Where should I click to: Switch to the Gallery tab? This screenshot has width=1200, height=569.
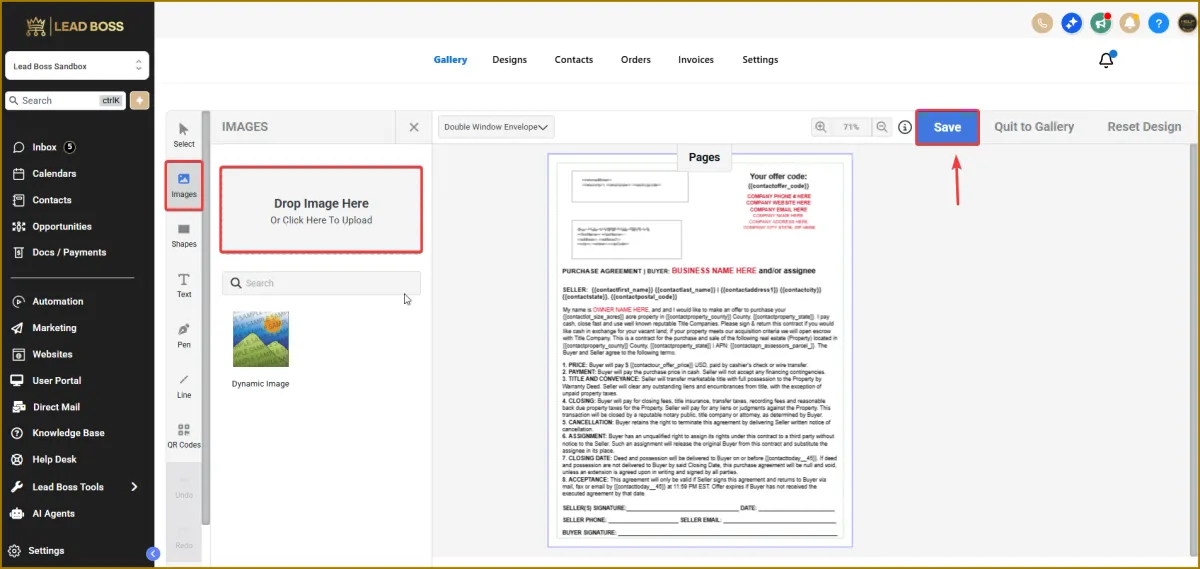click(x=450, y=60)
